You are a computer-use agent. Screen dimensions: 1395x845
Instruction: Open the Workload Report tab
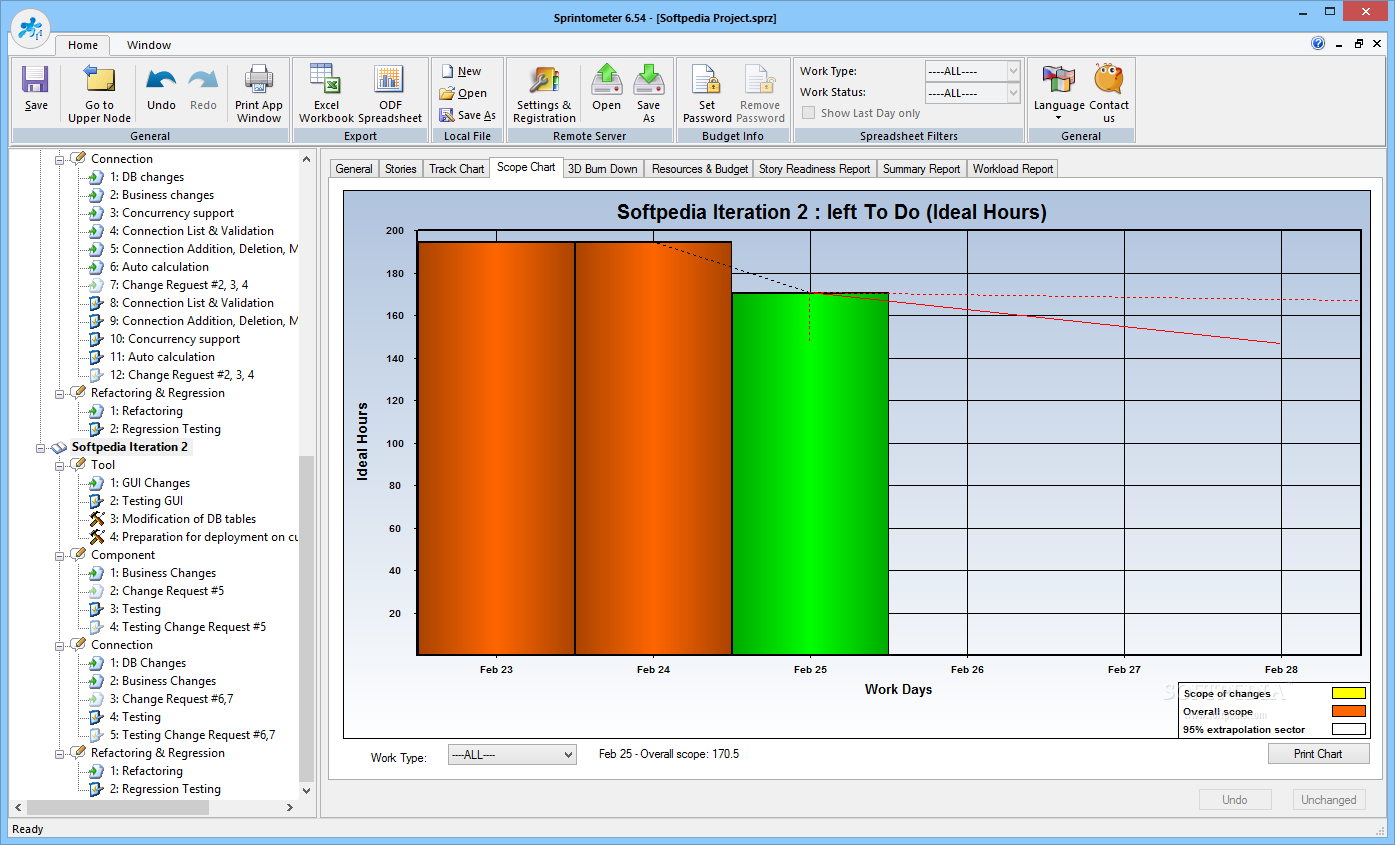pos(1013,169)
